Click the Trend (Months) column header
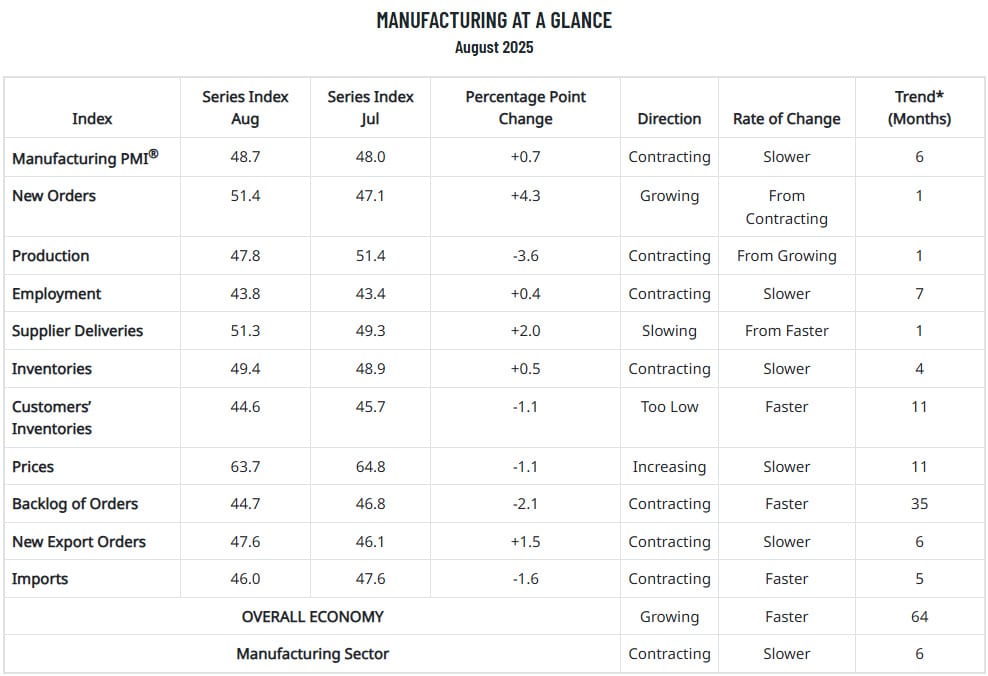 coord(919,107)
